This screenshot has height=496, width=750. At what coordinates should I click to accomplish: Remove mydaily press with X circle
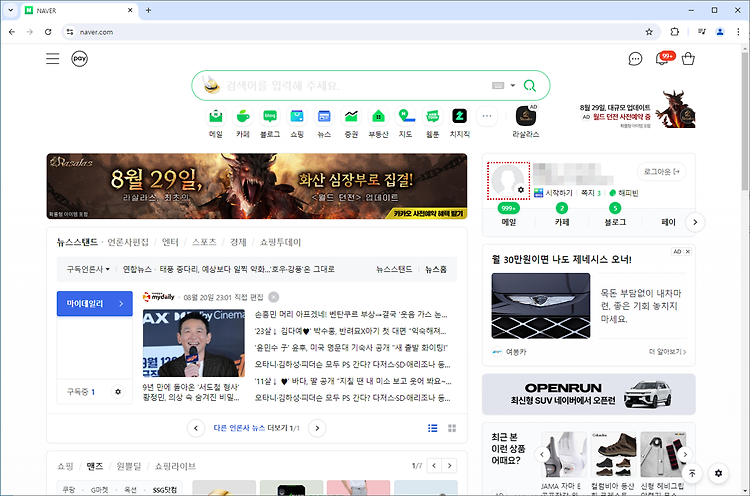[x=274, y=297]
